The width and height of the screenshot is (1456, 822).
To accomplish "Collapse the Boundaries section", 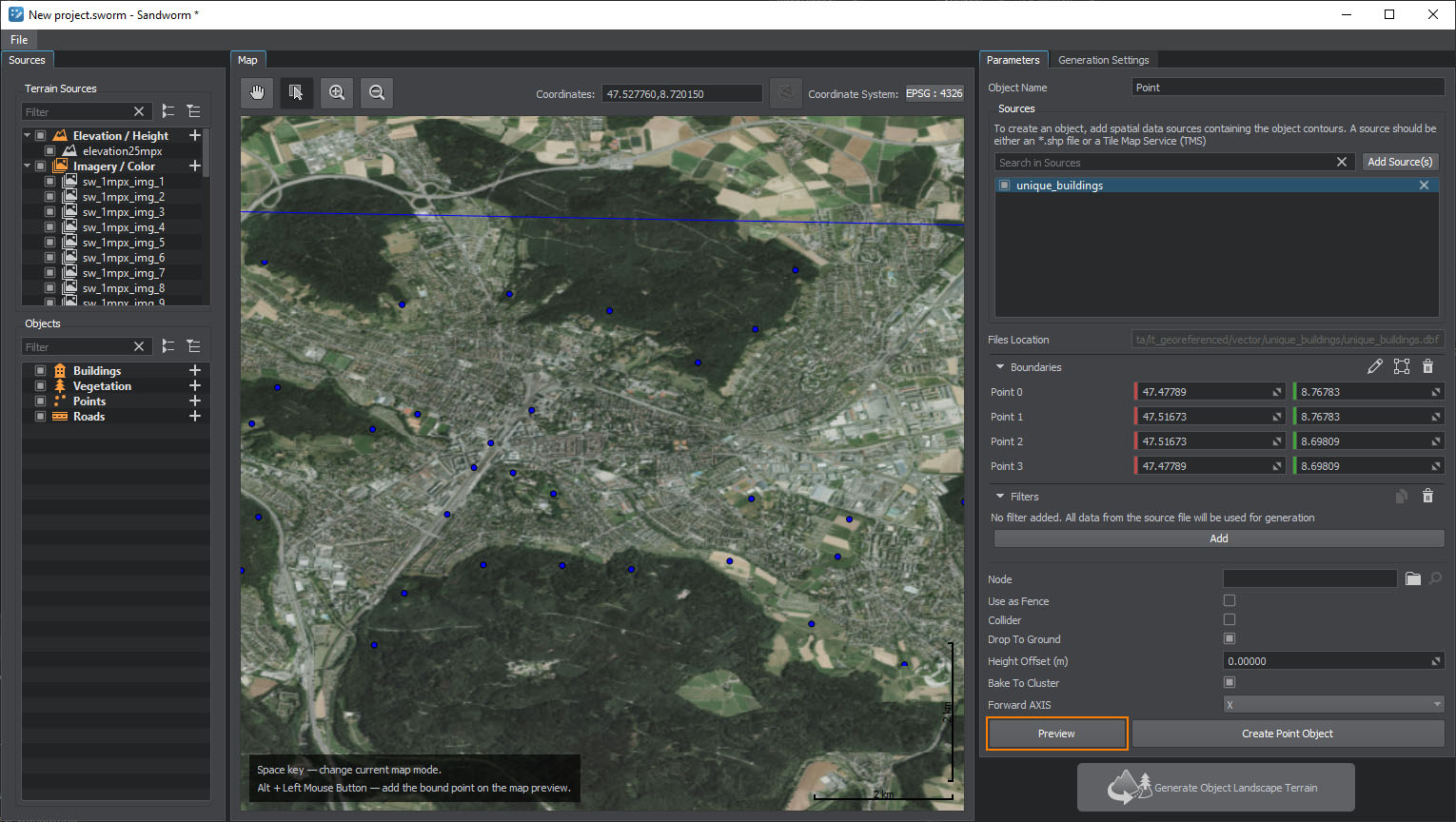I will pyautogui.click(x=1000, y=366).
